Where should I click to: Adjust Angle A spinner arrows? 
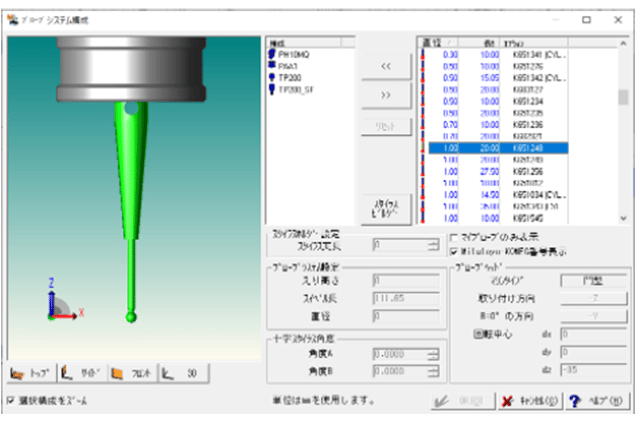(x=433, y=354)
